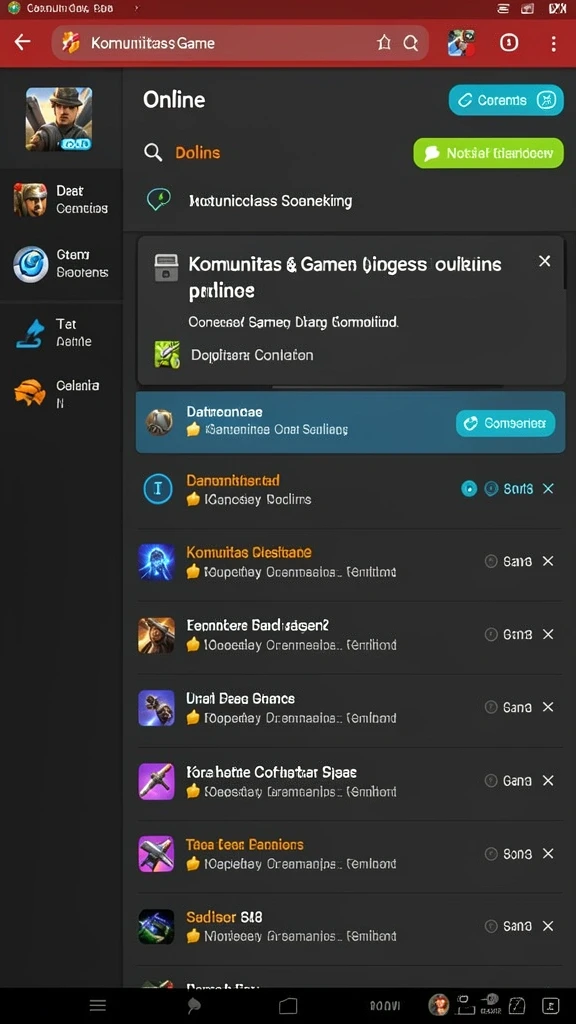Image resolution: width=576 pixels, height=1024 pixels.
Task: Open the three-dot overflow menu
Action: 553,43
